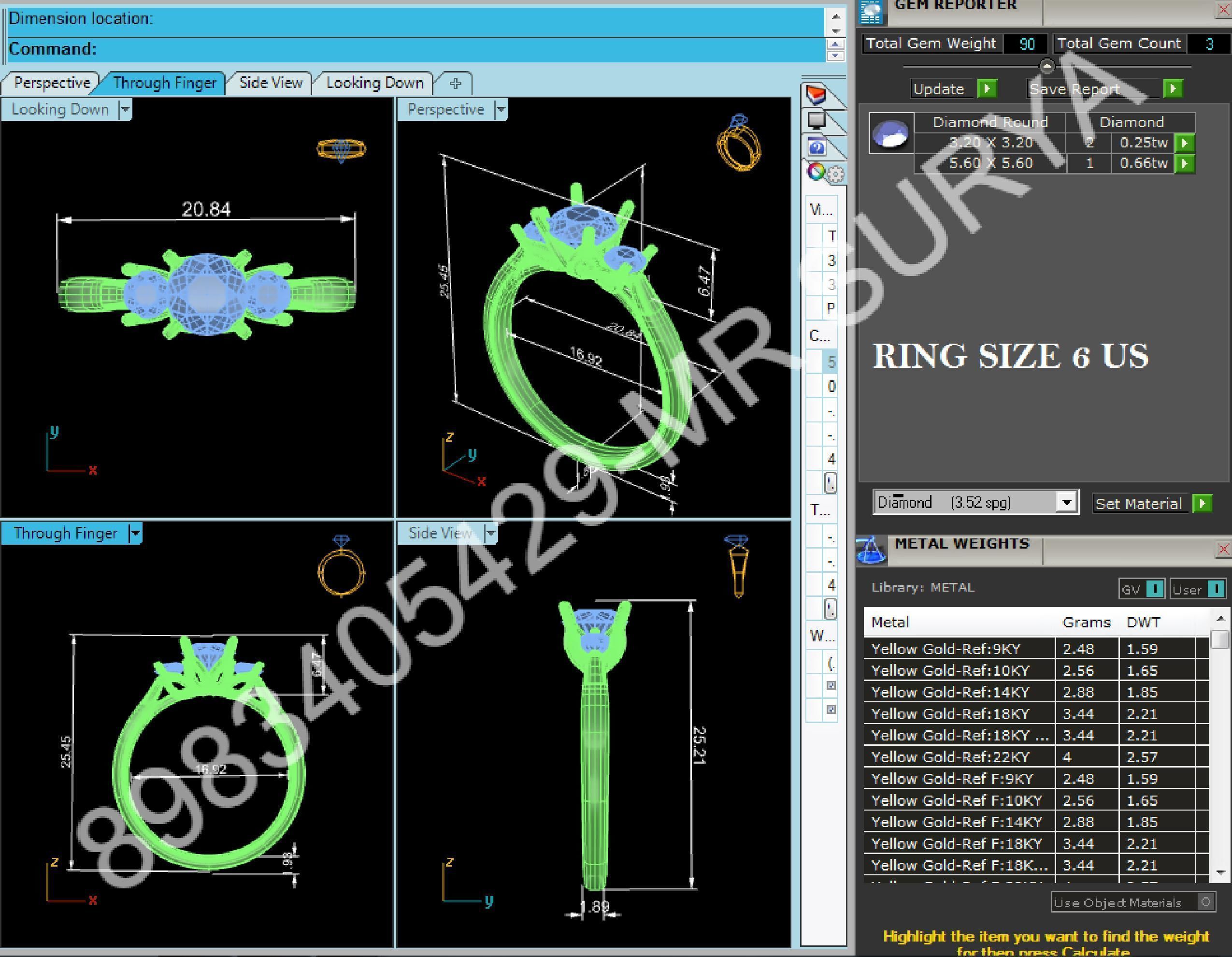Select Yellow Gold-Ref:22KY row
Screen dimensions: 1232x957
[x=1036, y=757]
